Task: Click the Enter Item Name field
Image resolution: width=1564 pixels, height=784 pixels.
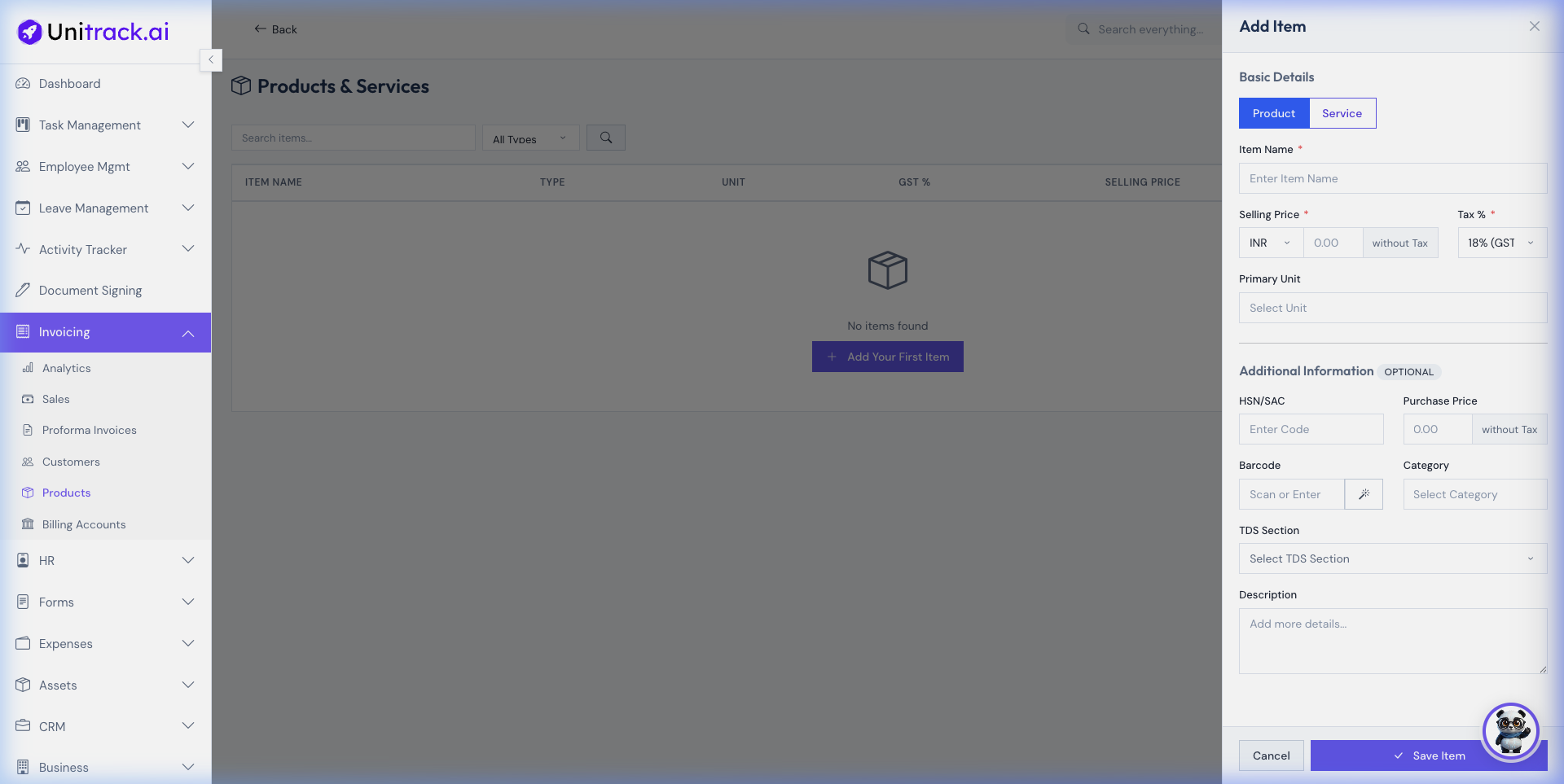Action: coord(1392,178)
